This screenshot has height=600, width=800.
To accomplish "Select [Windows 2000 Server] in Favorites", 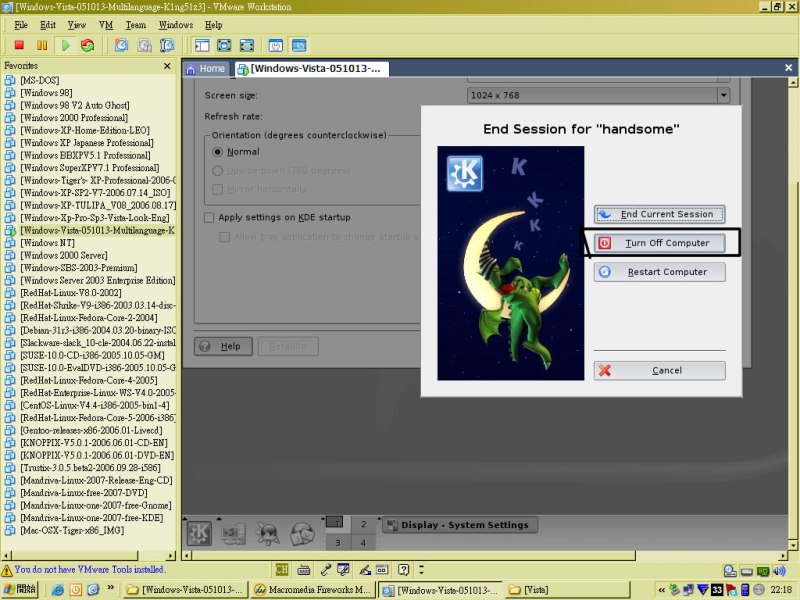I will [x=64, y=255].
